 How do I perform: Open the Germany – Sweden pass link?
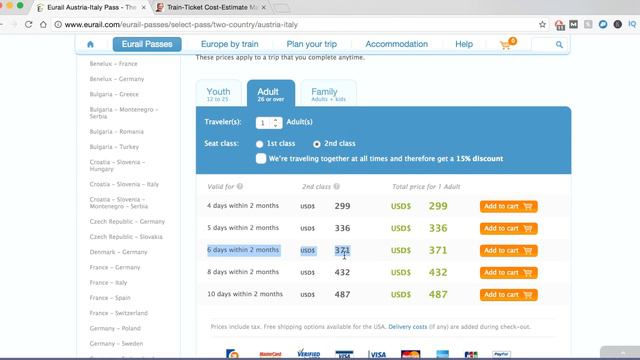coord(116,344)
